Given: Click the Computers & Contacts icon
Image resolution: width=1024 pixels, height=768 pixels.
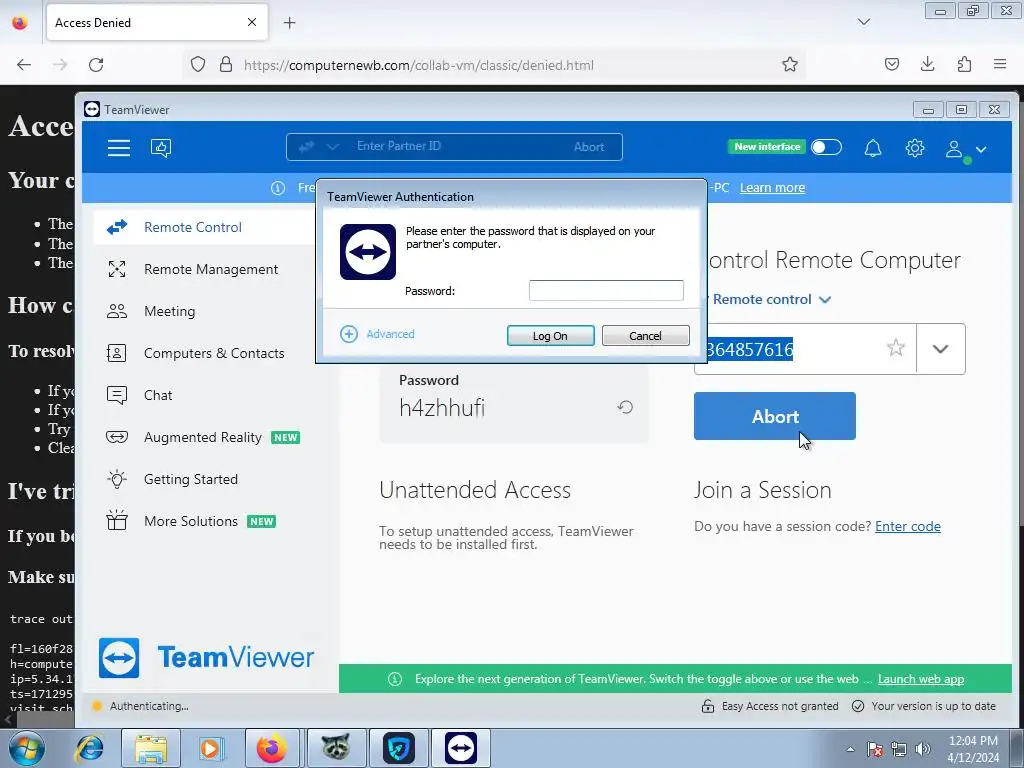Looking at the screenshot, I should click(117, 353).
